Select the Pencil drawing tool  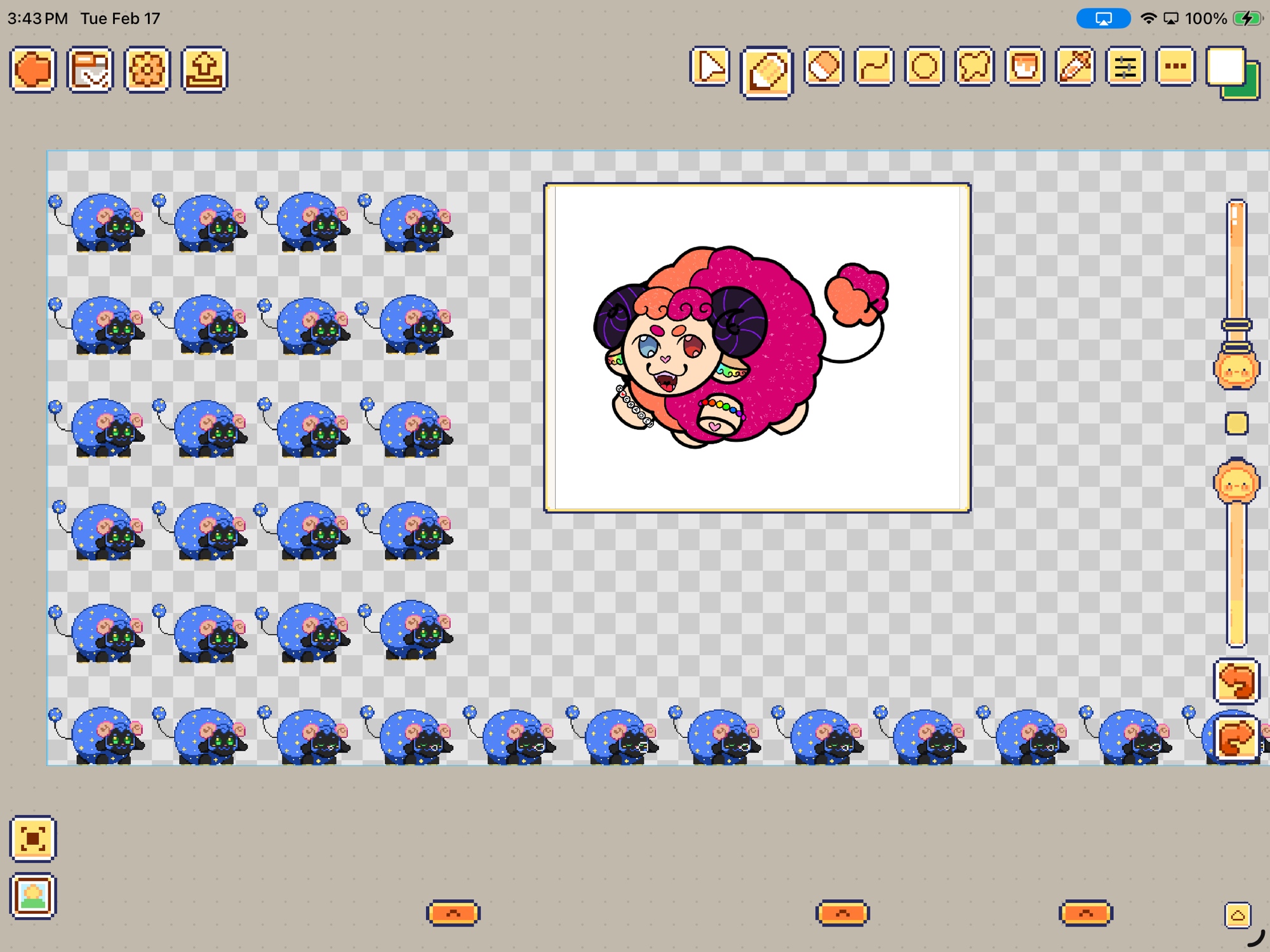766,72
